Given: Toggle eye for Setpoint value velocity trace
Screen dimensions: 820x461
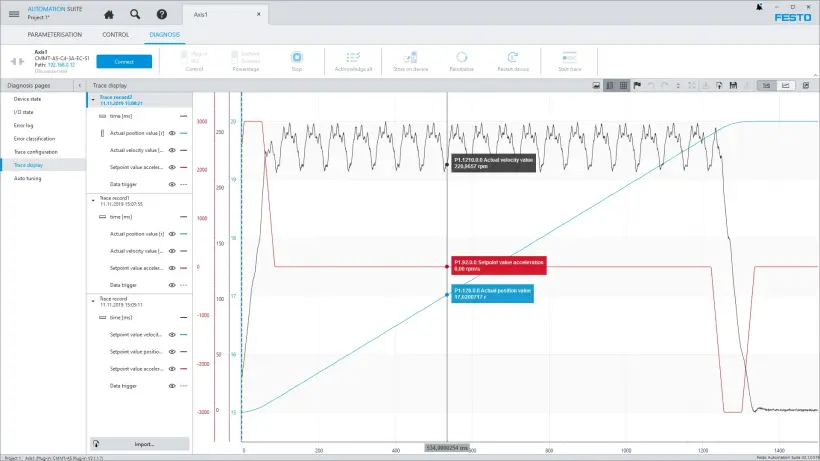Looking at the screenshot, I should 172,335.
